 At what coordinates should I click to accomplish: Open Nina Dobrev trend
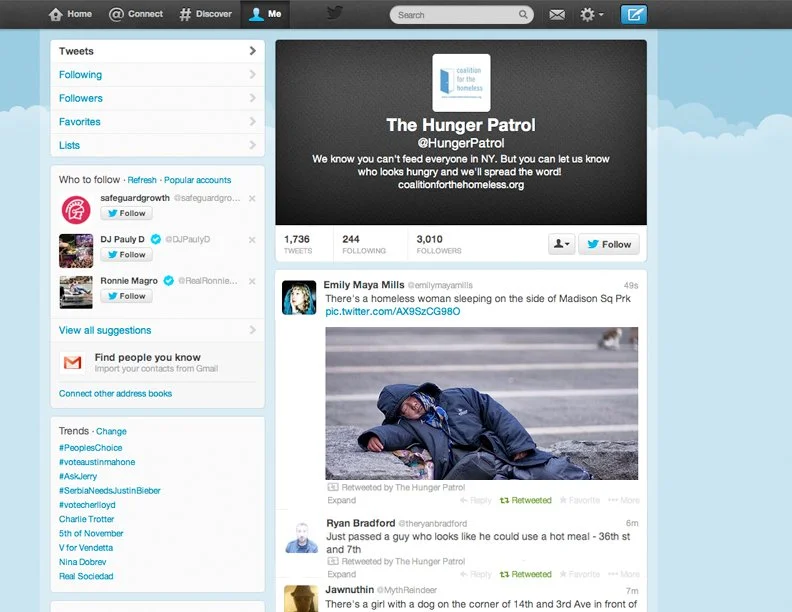82,562
